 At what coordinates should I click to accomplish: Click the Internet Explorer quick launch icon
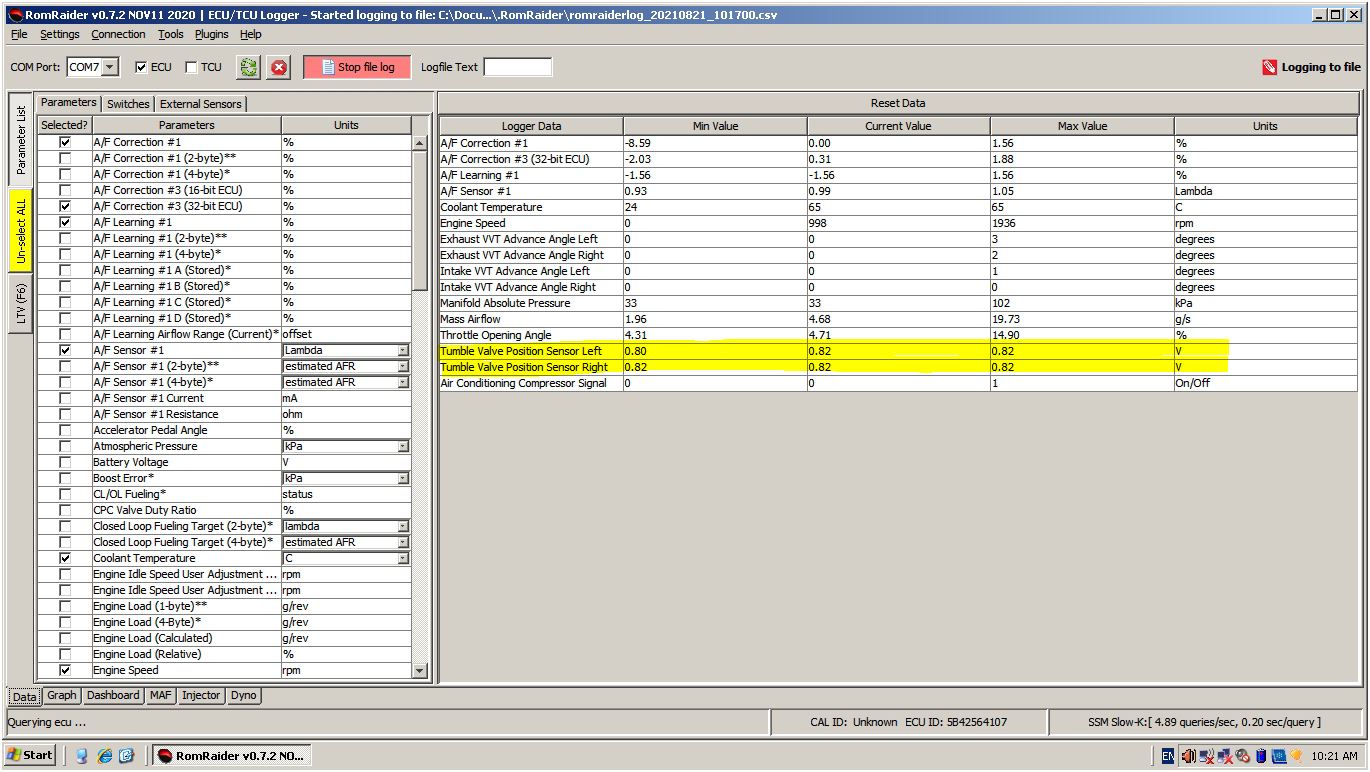[104, 756]
